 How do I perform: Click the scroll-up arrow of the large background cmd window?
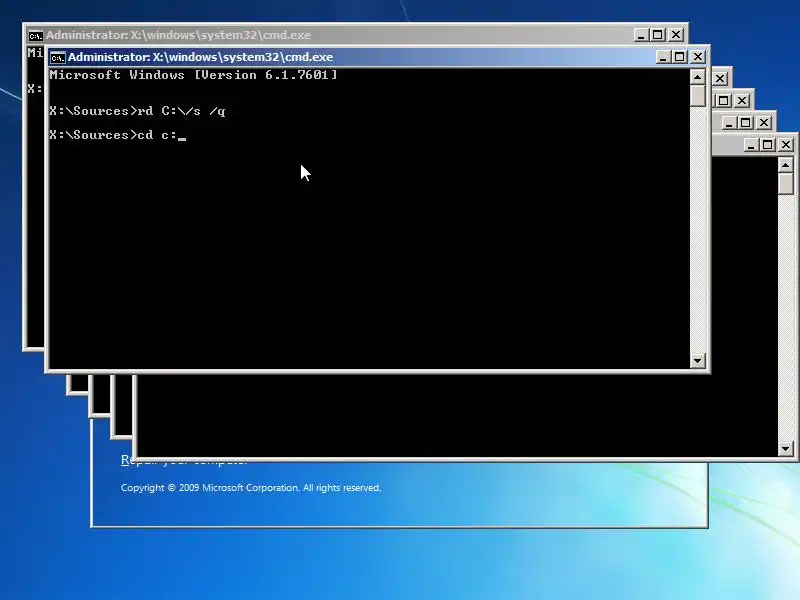pos(786,165)
